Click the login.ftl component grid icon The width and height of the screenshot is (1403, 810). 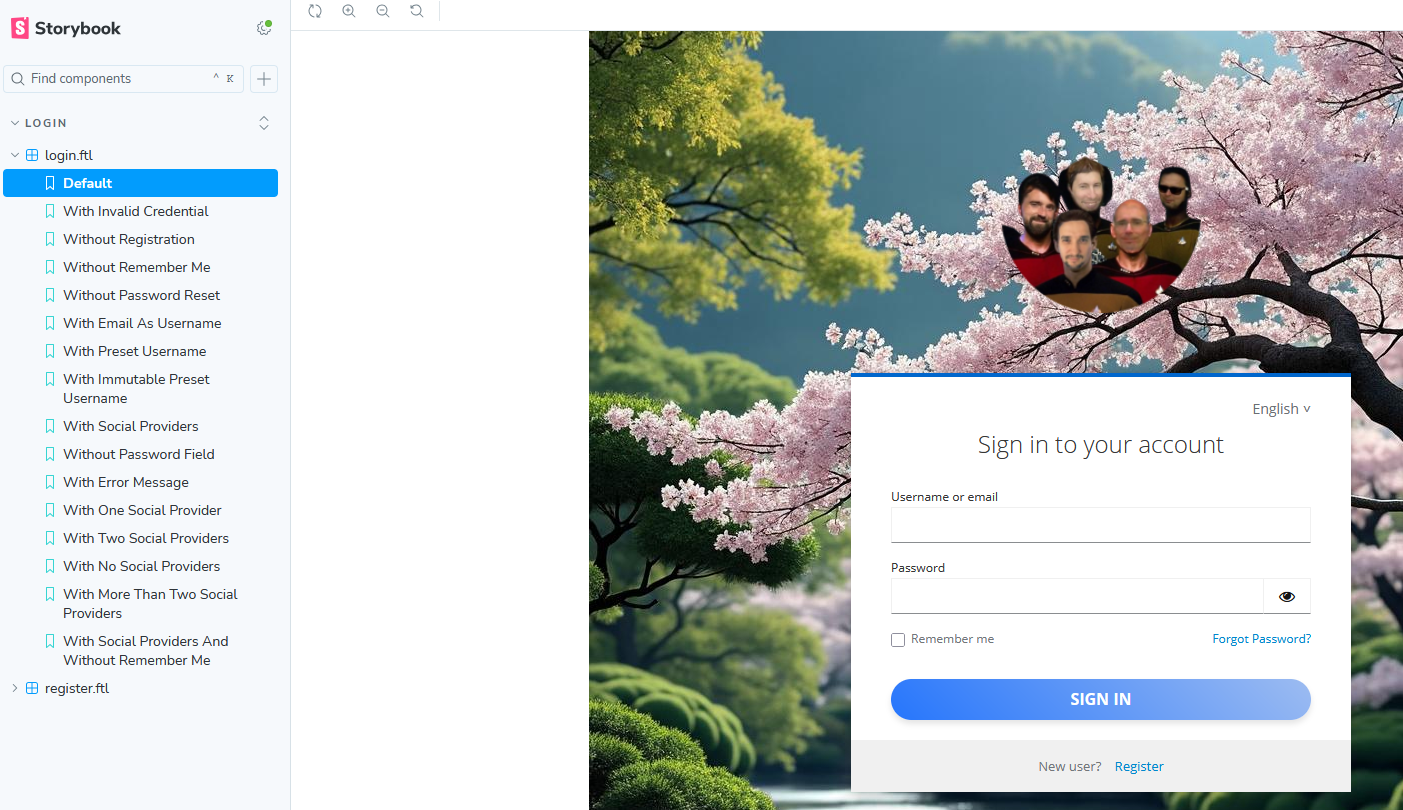point(32,155)
